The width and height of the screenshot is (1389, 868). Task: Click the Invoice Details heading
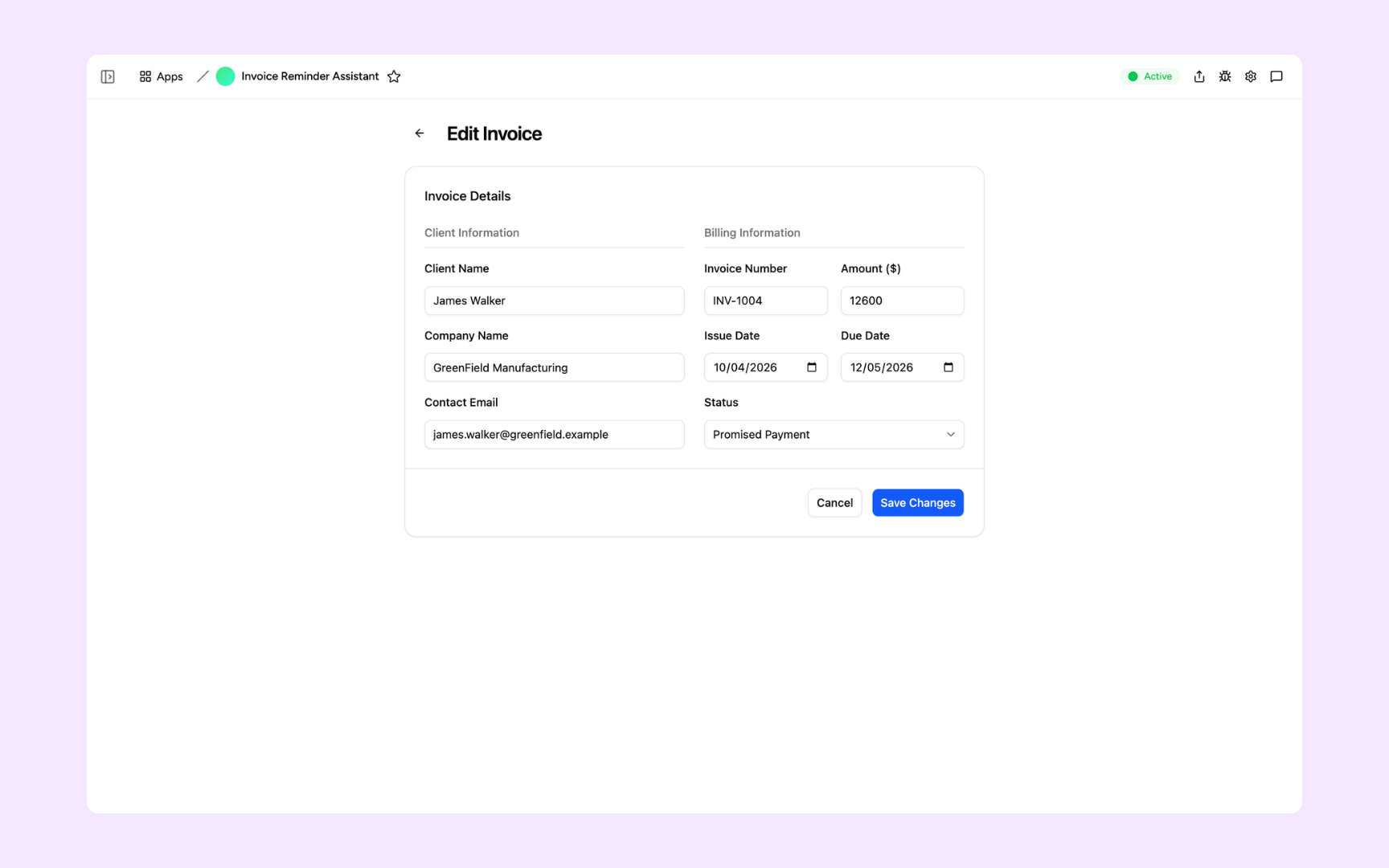(x=468, y=196)
